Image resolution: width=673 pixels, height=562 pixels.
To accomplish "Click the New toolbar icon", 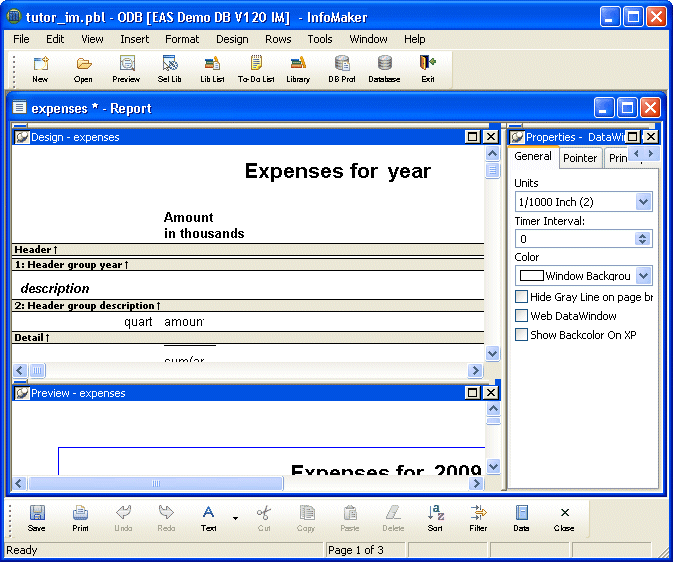I will pos(41,69).
